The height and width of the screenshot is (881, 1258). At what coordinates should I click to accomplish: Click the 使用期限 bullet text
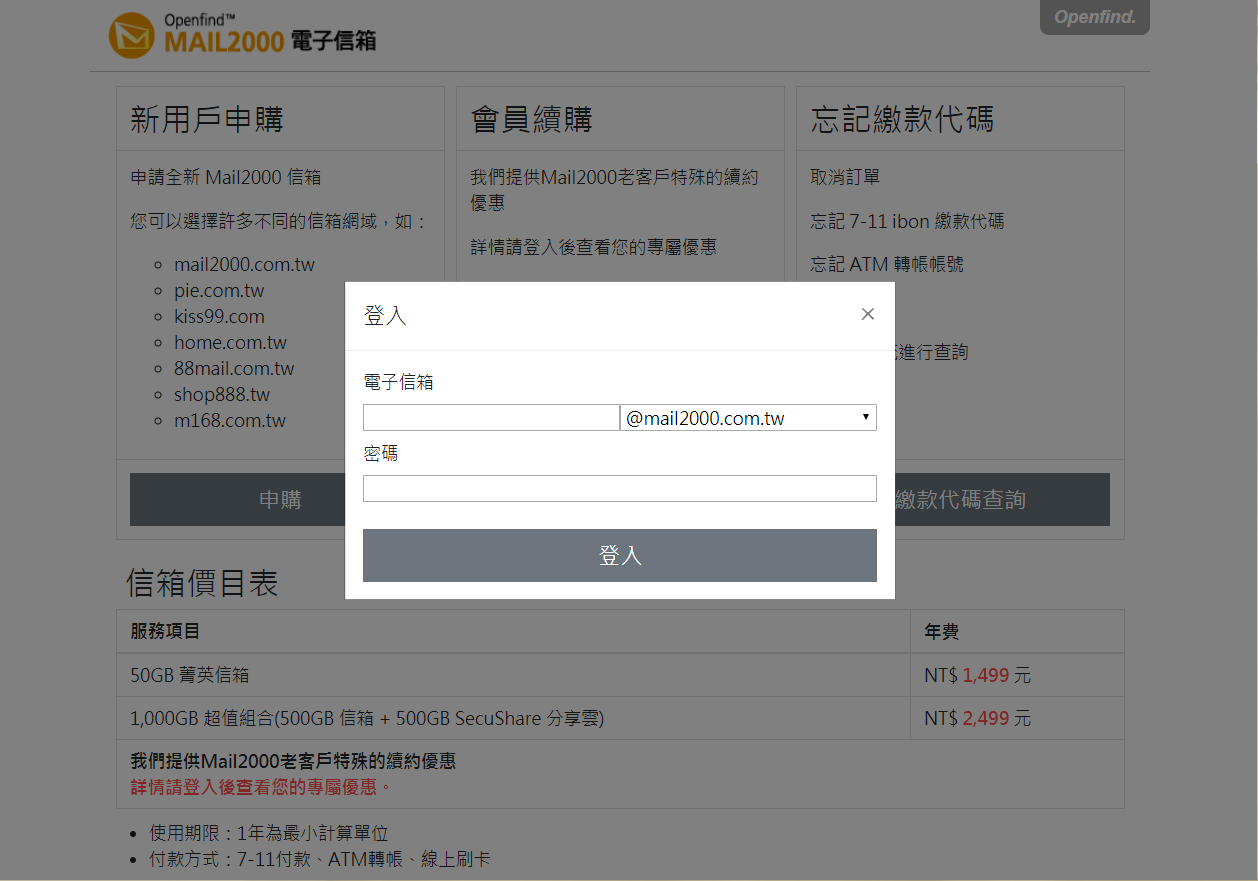point(269,833)
